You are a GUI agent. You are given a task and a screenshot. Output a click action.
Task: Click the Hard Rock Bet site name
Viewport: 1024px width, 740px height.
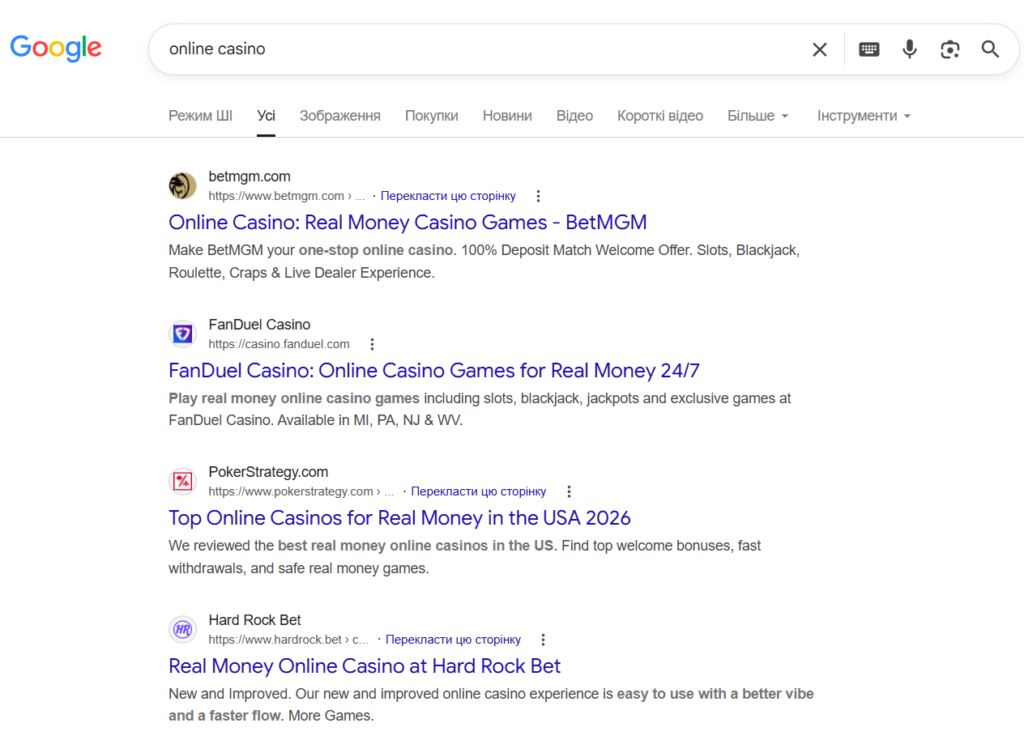point(255,620)
